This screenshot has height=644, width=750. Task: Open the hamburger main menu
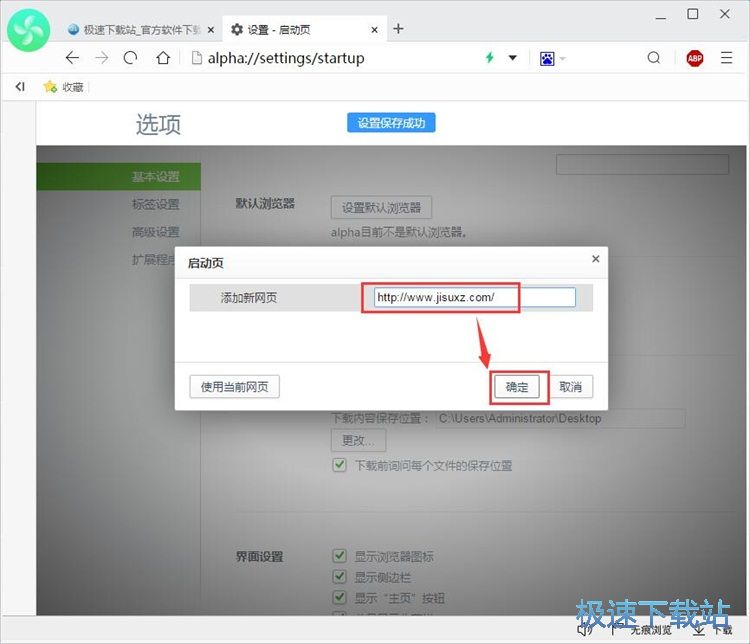coord(726,58)
